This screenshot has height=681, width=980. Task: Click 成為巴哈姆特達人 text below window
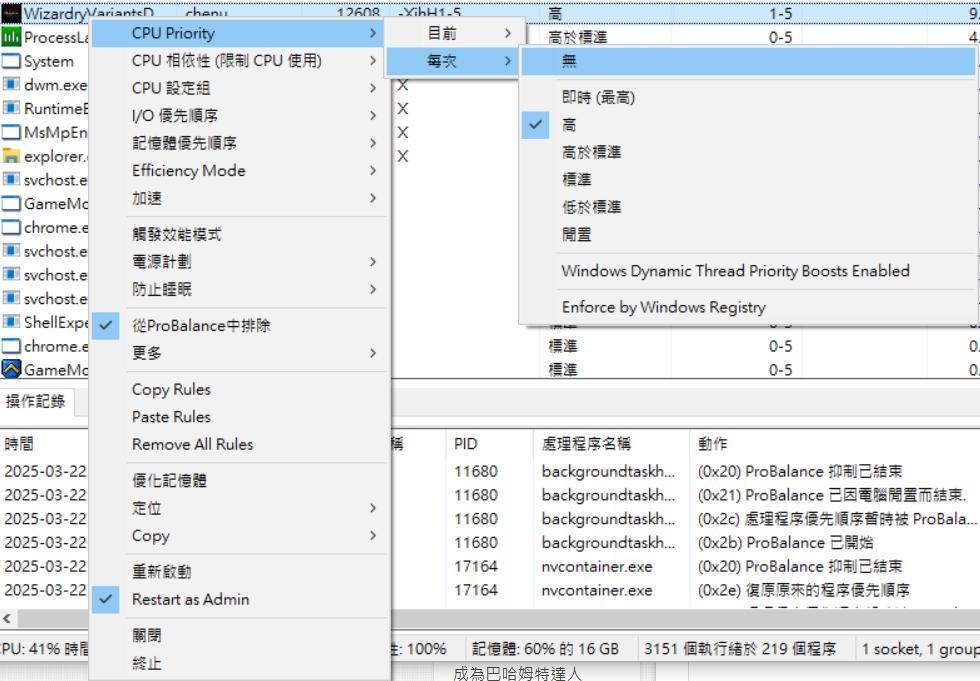(518, 674)
